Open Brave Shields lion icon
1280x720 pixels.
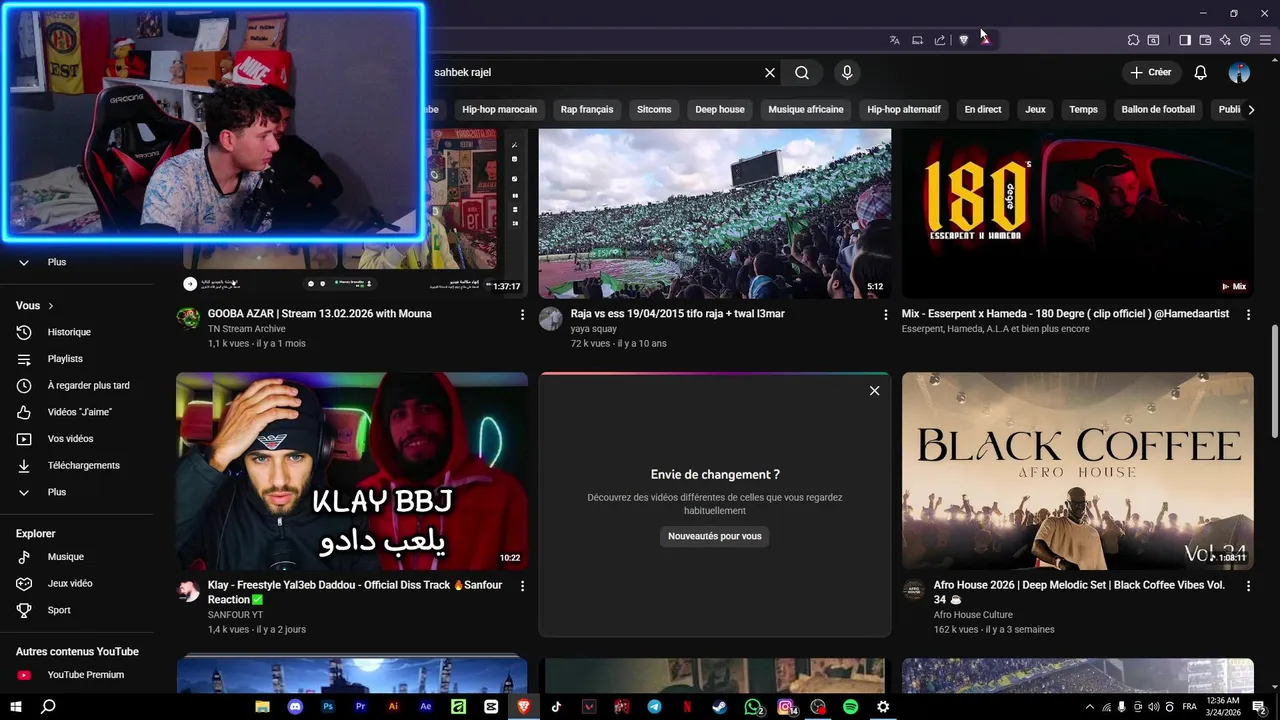[964, 40]
